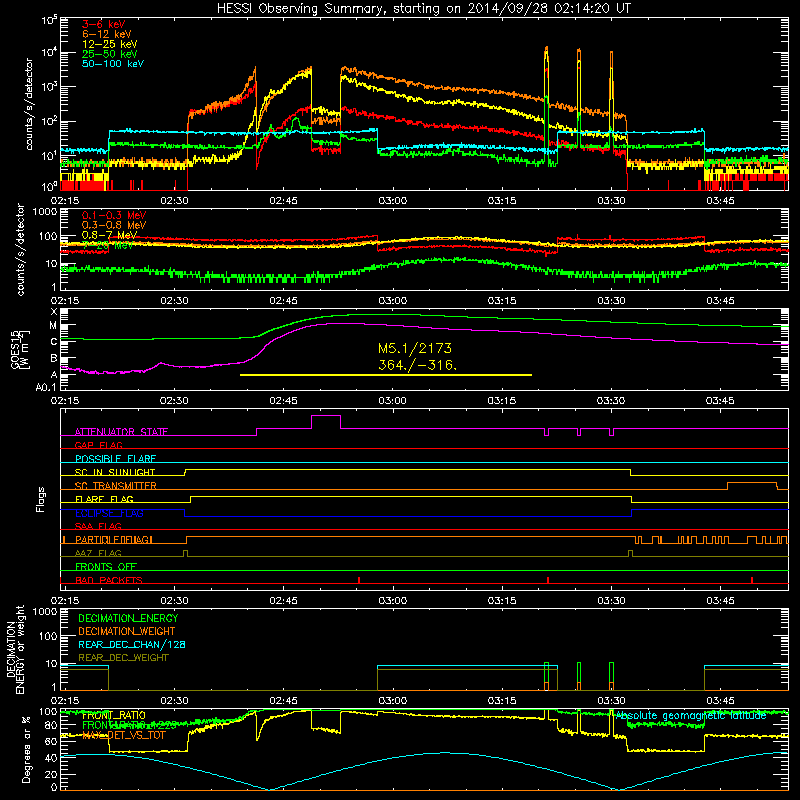Click the "Flags" axis label
Image resolution: width=800 pixels, height=800 pixels.
pyautogui.click(x=41, y=499)
